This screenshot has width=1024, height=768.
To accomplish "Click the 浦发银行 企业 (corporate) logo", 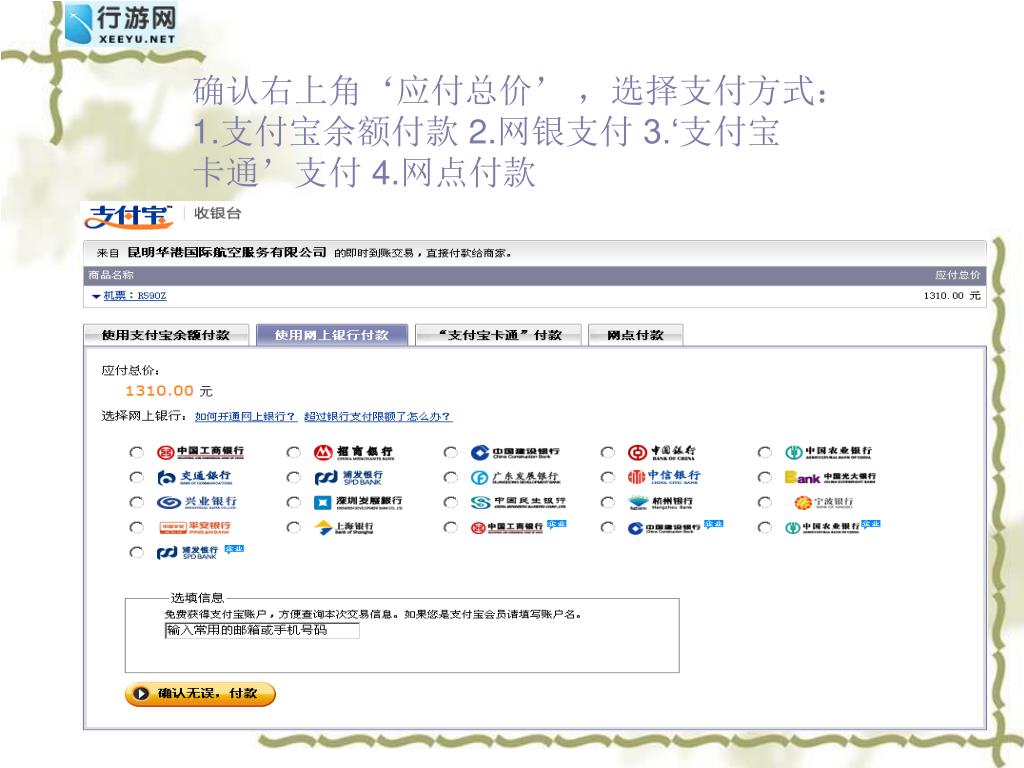I will coord(200,552).
